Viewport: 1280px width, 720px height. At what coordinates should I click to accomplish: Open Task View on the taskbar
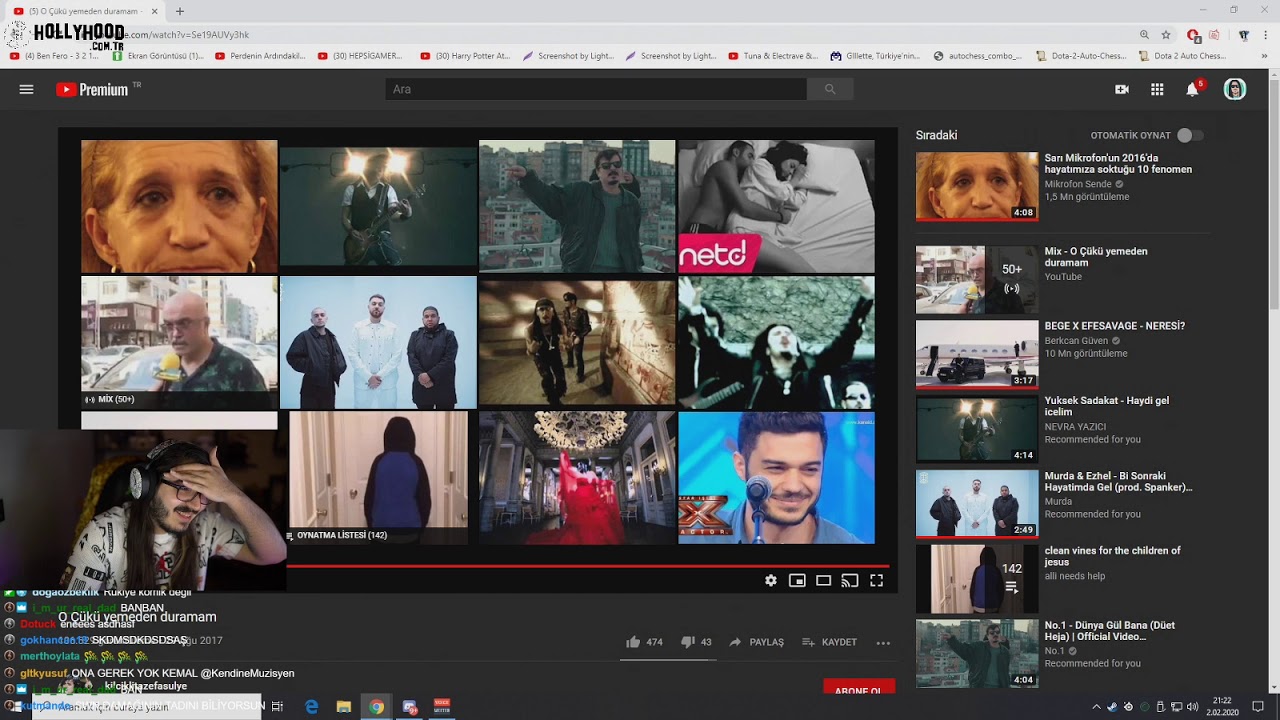[x=277, y=707]
